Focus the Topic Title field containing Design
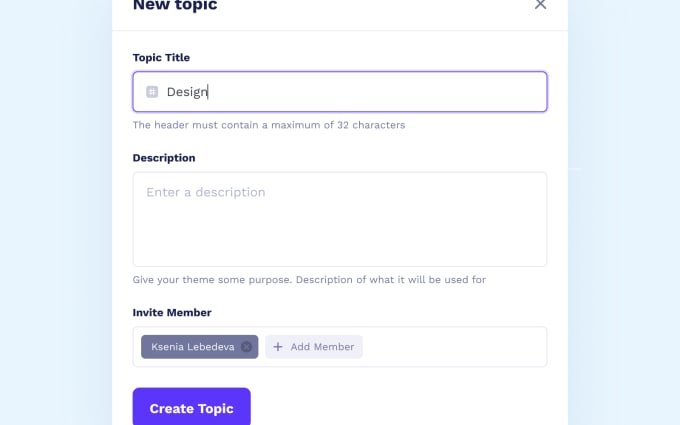 pyautogui.click(x=340, y=92)
